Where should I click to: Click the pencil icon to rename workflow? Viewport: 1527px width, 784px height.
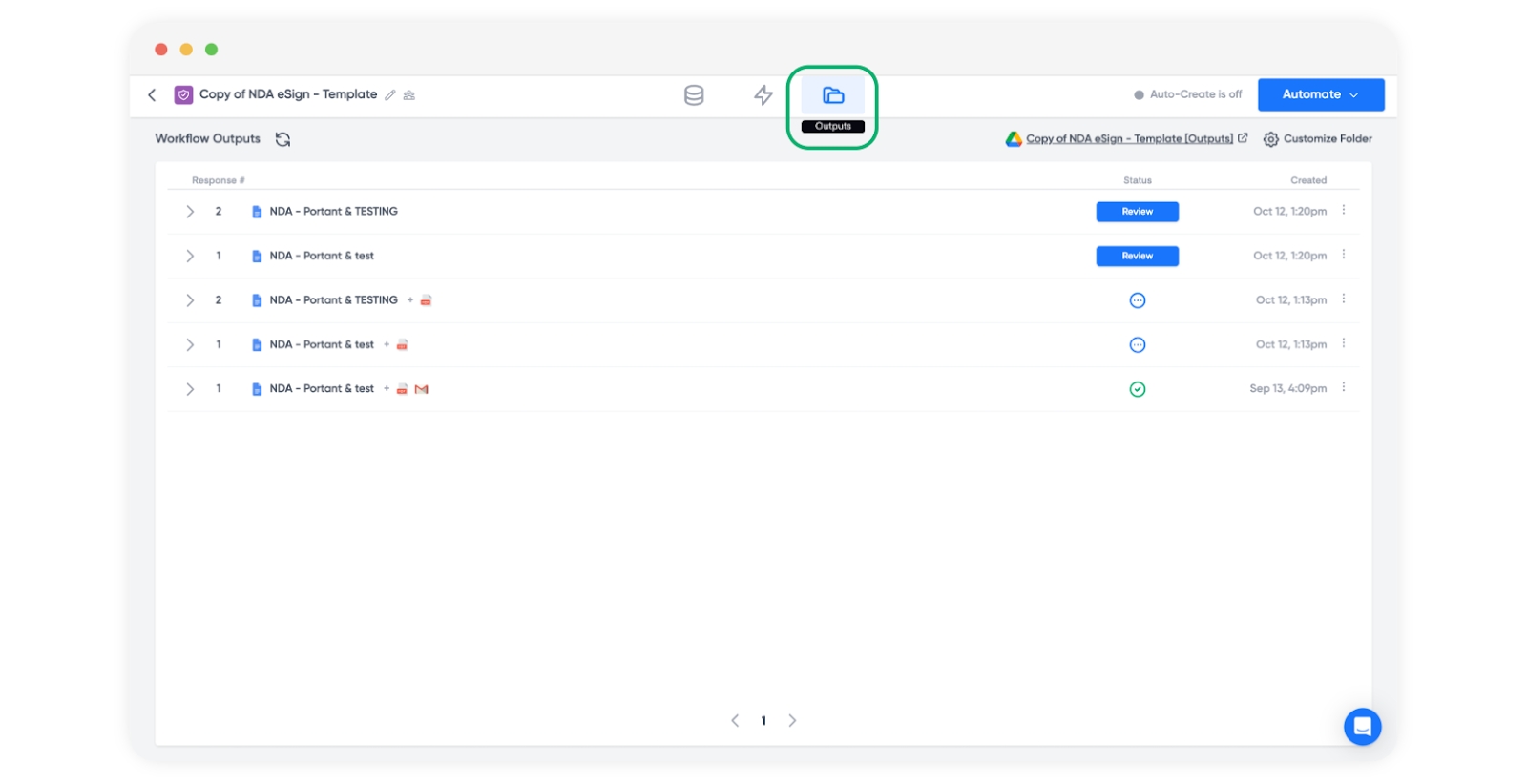tap(390, 95)
